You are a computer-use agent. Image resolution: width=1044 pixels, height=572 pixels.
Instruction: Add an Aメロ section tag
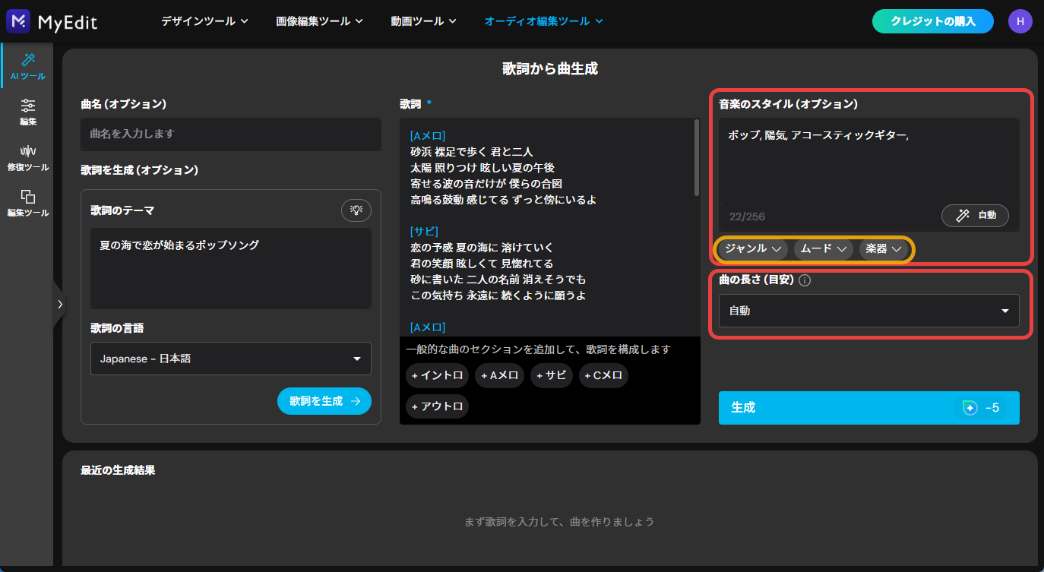point(499,376)
